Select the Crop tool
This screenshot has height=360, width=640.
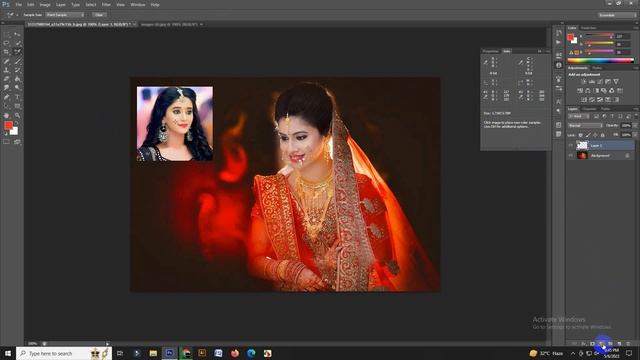coord(6,52)
